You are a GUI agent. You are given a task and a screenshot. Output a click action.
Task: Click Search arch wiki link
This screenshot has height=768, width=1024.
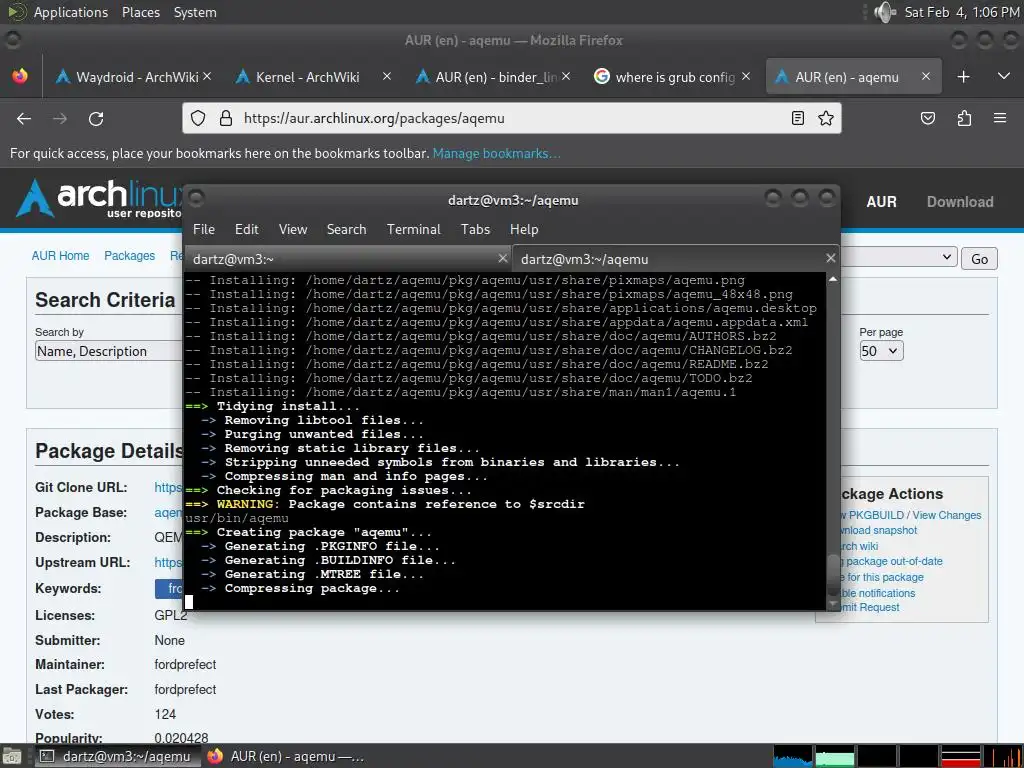[858, 546]
